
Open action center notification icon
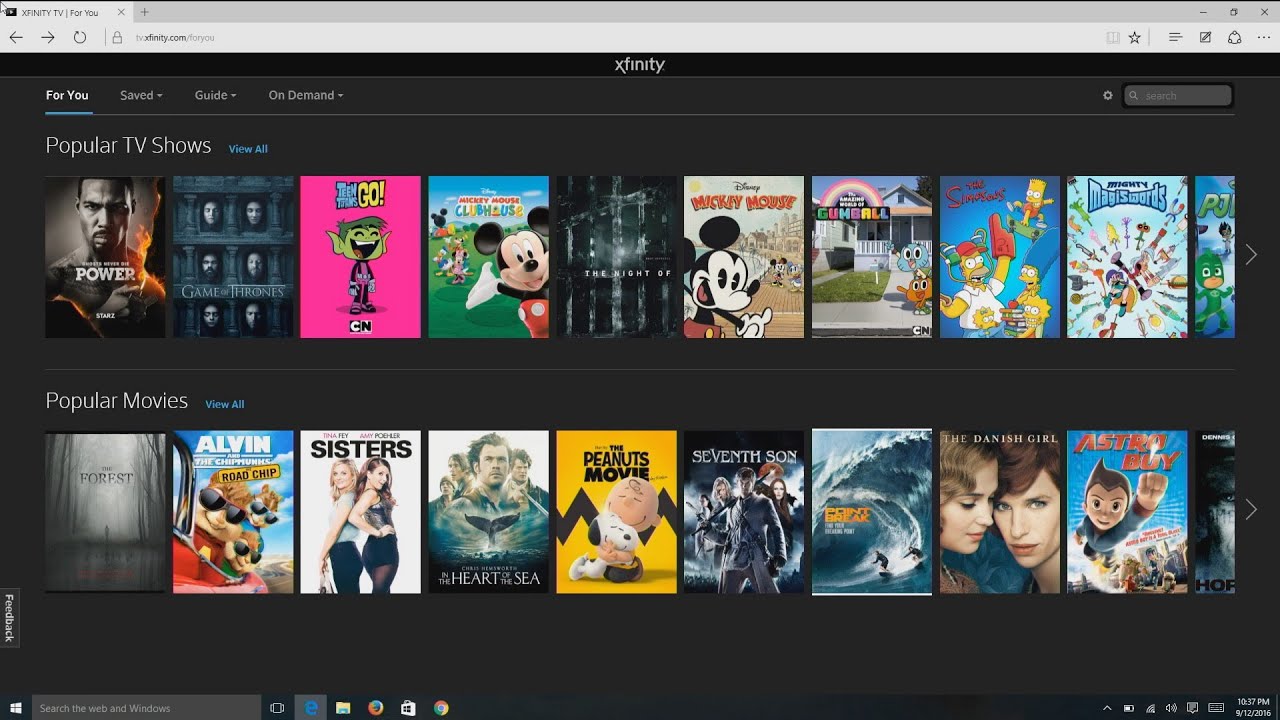[1193, 708]
